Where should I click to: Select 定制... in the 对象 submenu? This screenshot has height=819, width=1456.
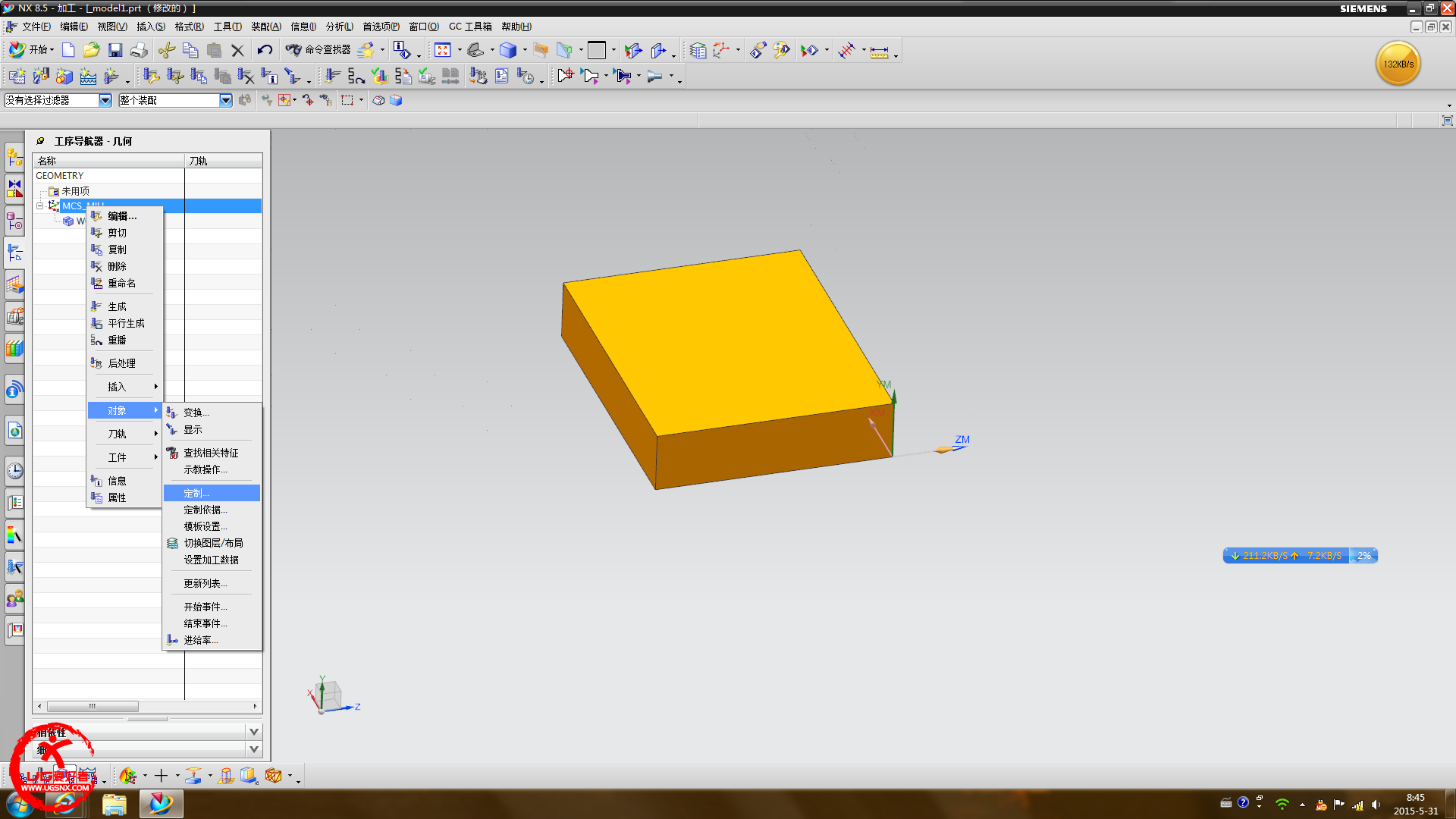pyautogui.click(x=212, y=493)
